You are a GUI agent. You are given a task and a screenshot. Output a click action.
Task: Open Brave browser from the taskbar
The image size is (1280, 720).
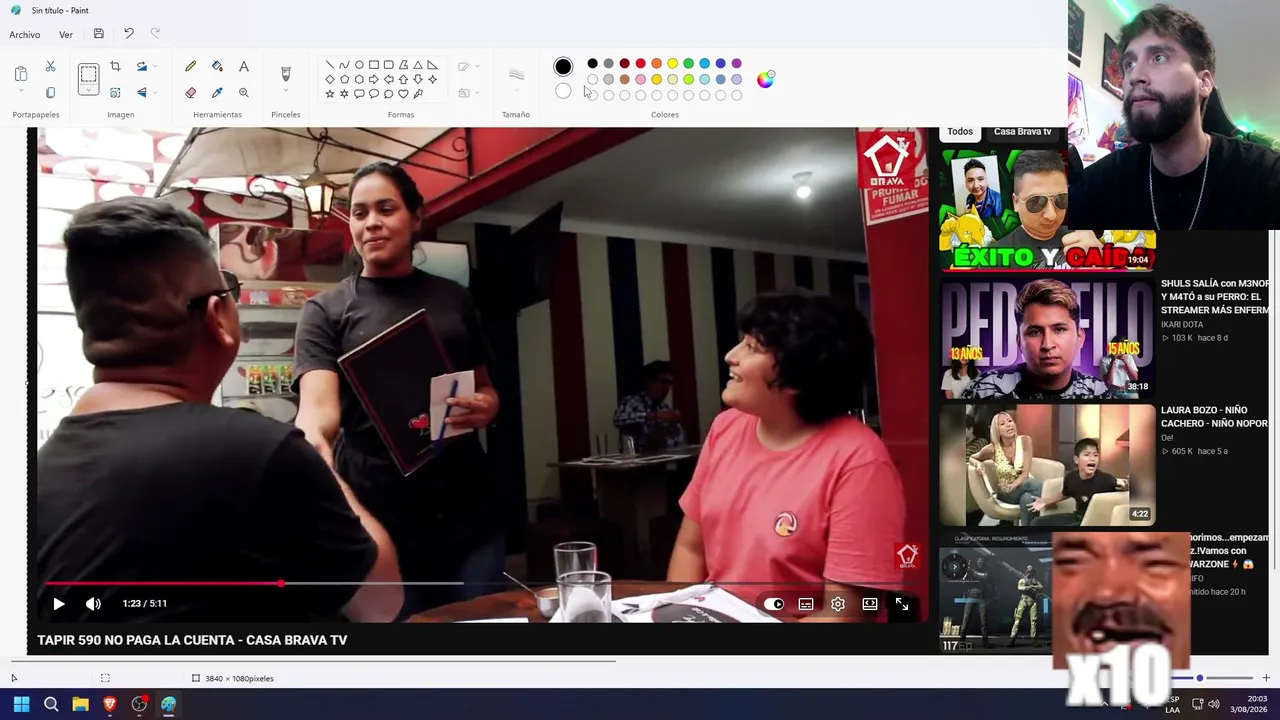tap(110, 704)
